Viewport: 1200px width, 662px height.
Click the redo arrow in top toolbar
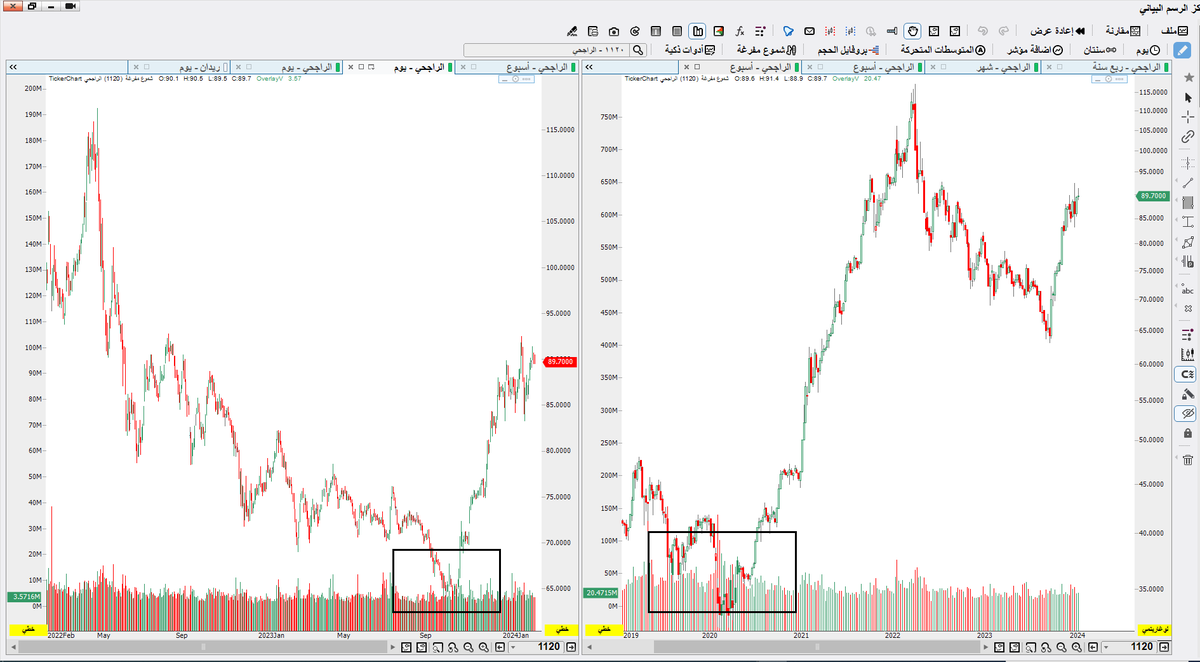pos(1003,31)
